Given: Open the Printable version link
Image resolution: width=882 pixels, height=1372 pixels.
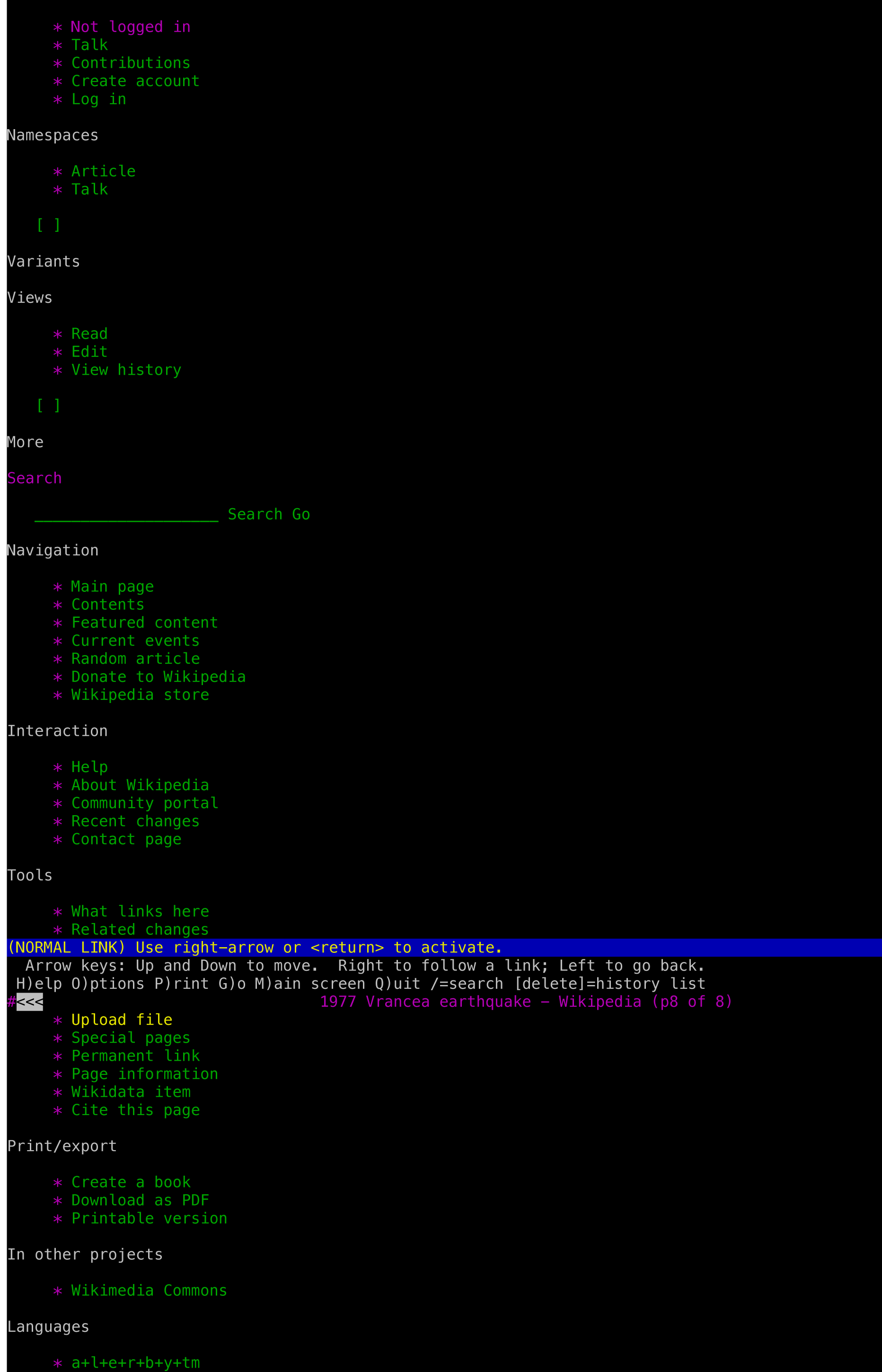Looking at the screenshot, I should click(149, 1218).
